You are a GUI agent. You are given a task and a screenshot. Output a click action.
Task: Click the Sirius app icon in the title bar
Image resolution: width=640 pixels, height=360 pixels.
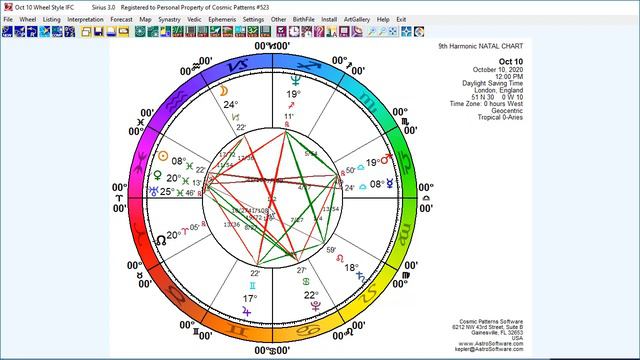click(x=8, y=7)
